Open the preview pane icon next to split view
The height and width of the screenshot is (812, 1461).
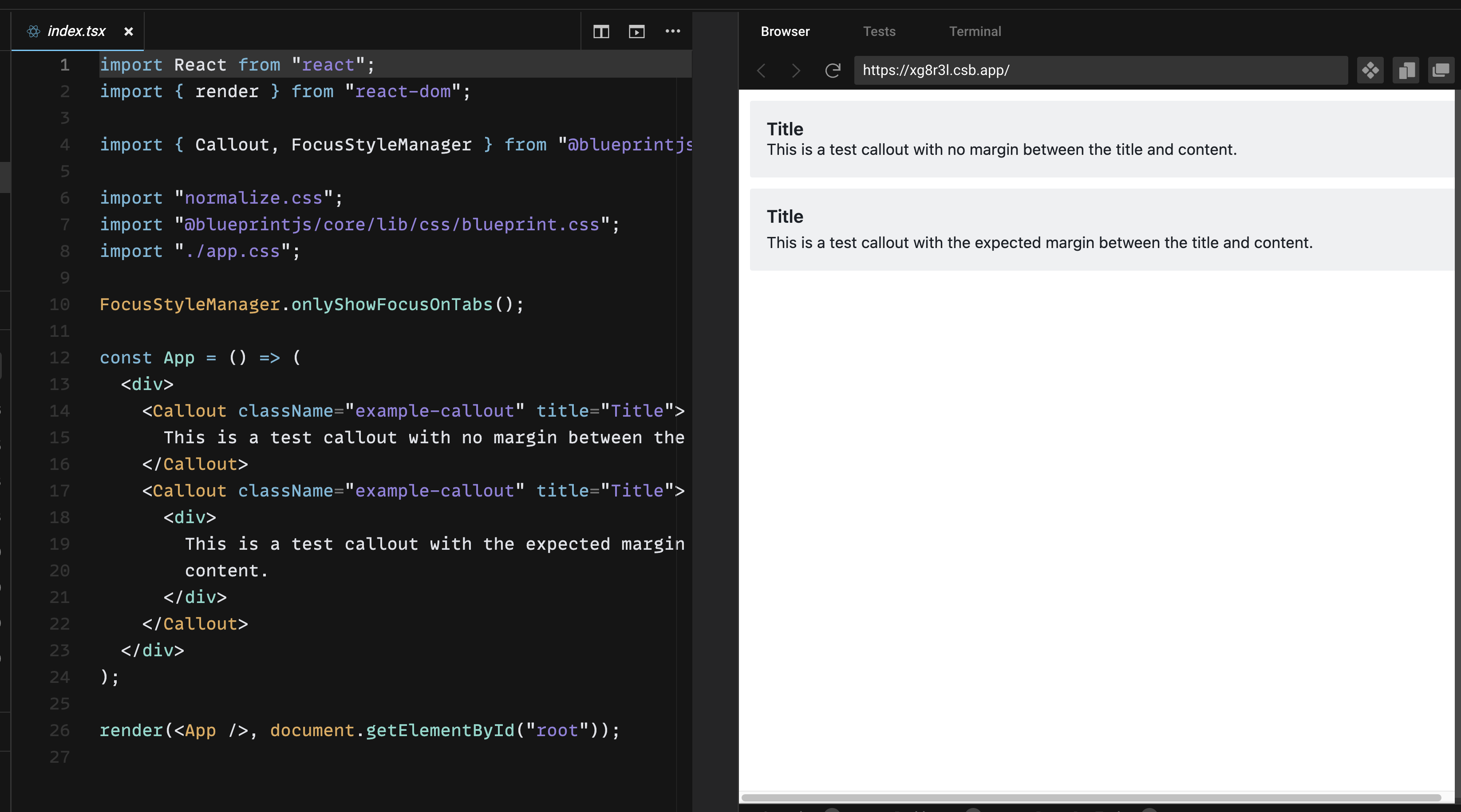[x=637, y=32]
